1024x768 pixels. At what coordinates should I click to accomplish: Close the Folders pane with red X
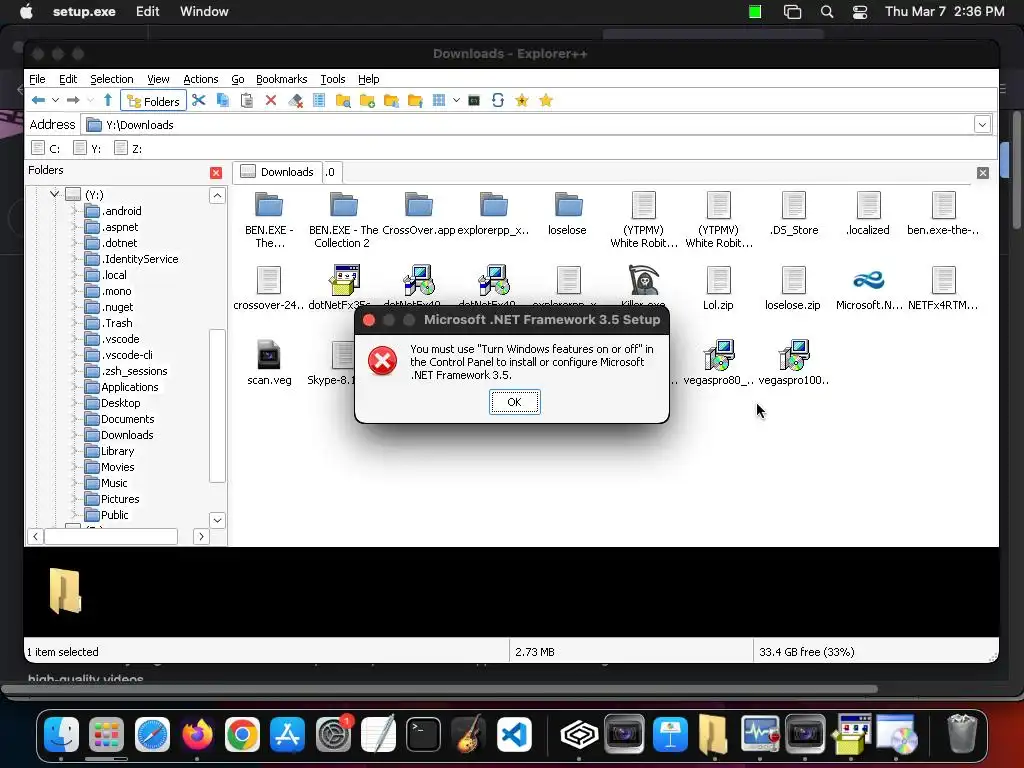coord(216,173)
